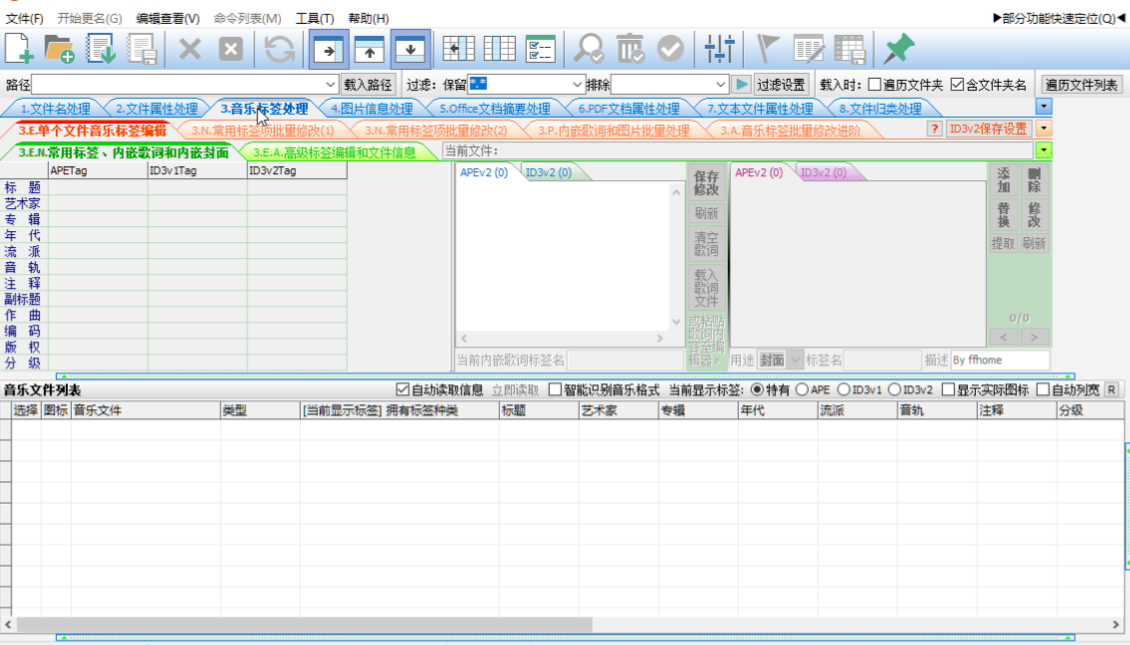1130x645 pixels.
Task: Click the boxed X clear-all icon
Action: point(231,49)
